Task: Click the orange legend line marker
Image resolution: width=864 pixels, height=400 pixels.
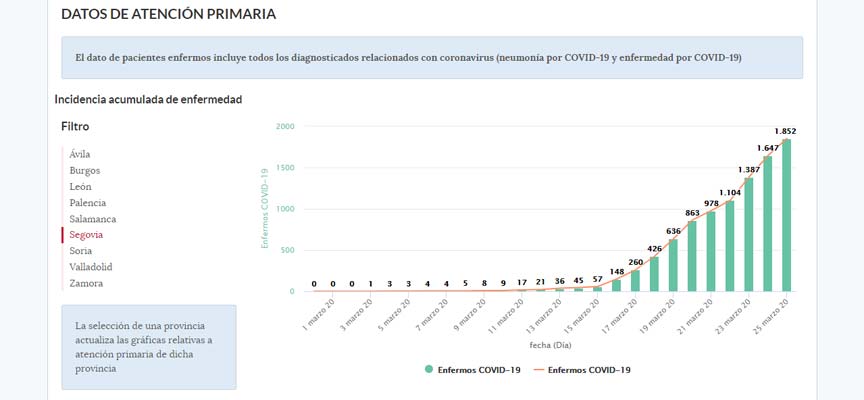Action: (x=538, y=369)
